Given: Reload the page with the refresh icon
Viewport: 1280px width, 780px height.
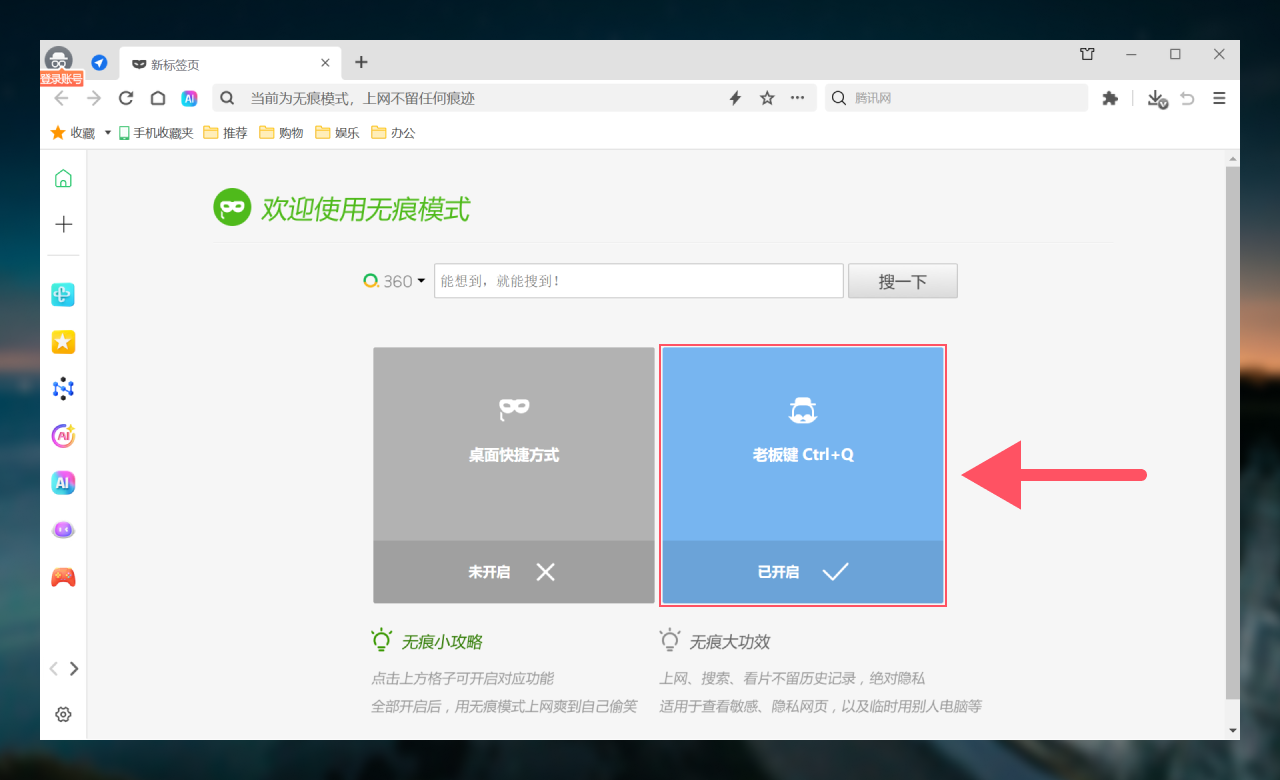Looking at the screenshot, I should coord(126,98).
